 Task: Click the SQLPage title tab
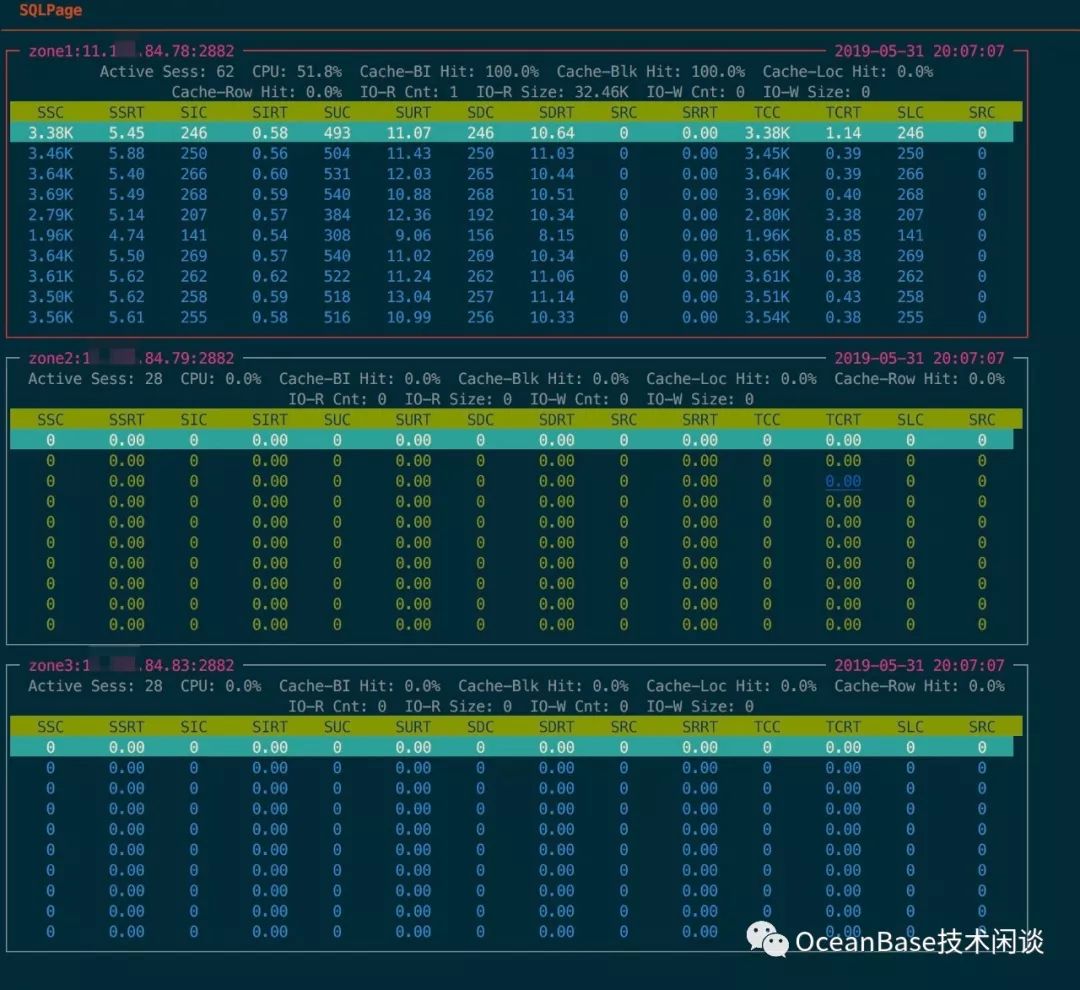pos(50,10)
